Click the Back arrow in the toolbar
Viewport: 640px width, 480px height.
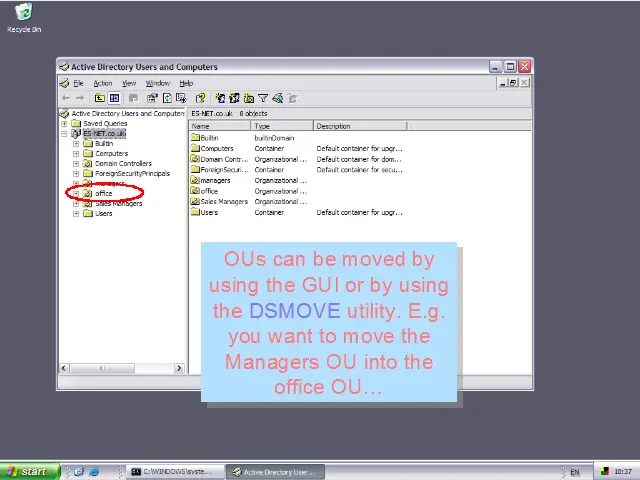coord(66,98)
